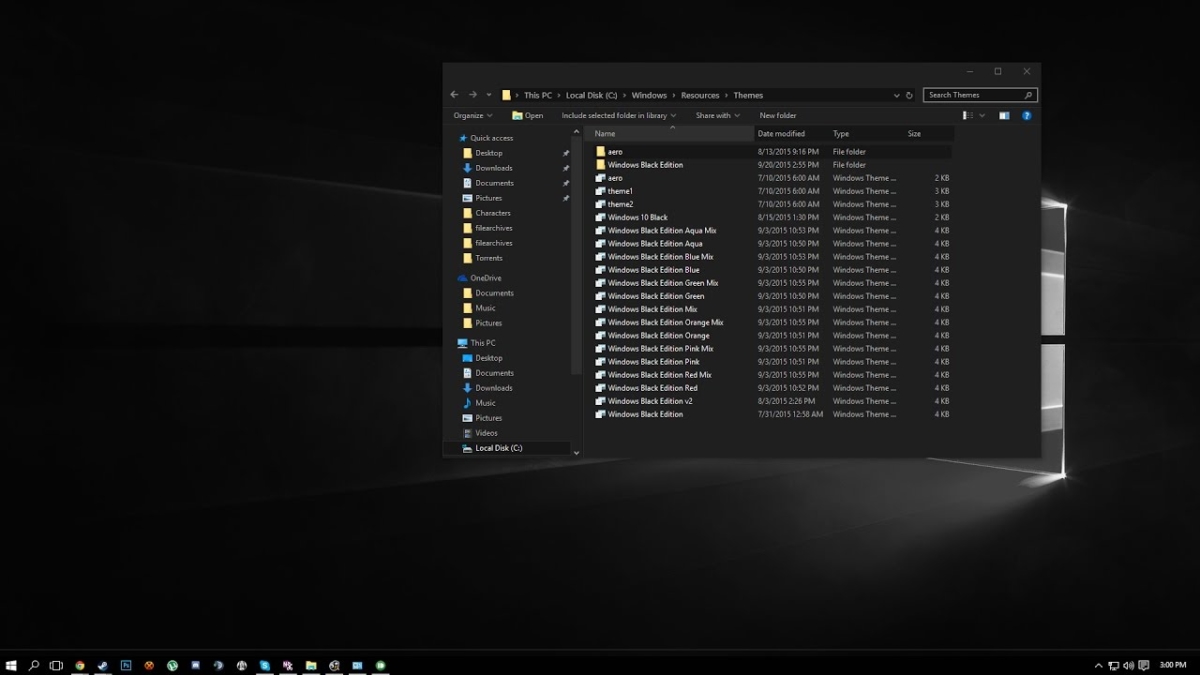Collapse the Quick access section
The width and height of the screenshot is (1200, 675).
pyautogui.click(x=452, y=137)
